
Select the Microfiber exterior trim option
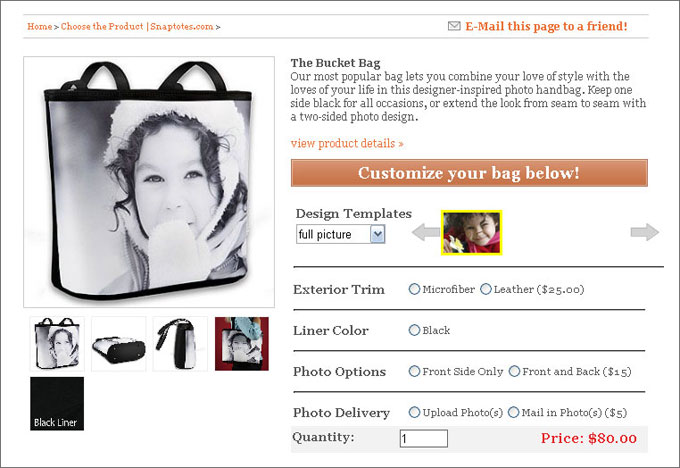click(x=414, y=289)
